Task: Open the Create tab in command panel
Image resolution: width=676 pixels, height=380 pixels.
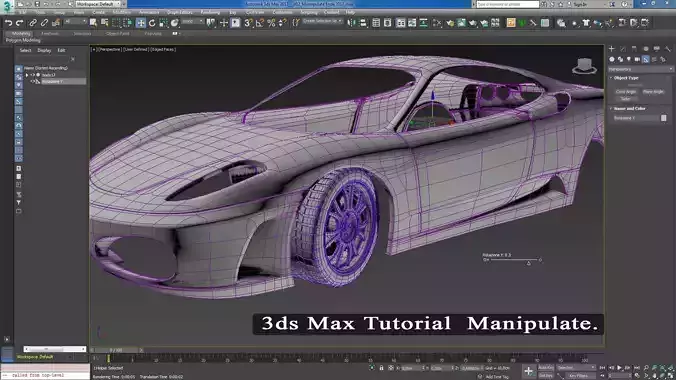Action: pyautogui.click(x=612, y=49)
